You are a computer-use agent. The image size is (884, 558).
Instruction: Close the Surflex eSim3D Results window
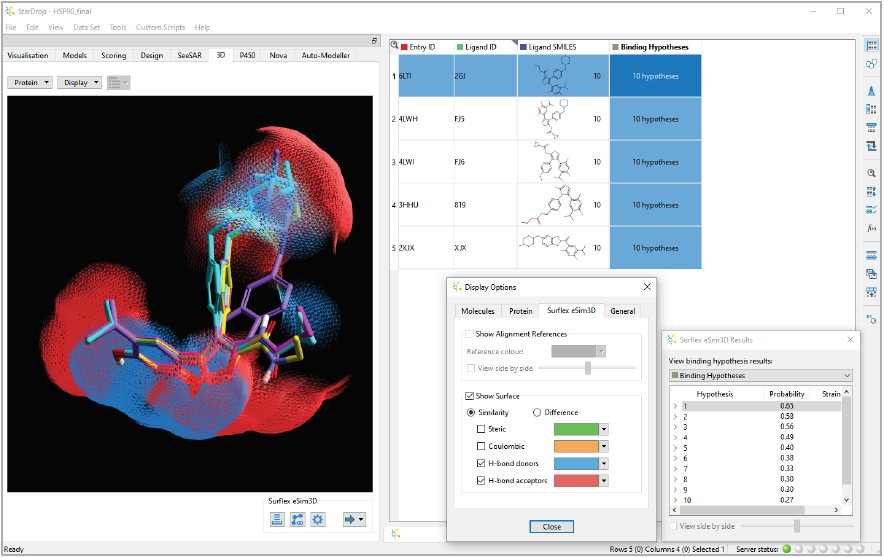850,339
